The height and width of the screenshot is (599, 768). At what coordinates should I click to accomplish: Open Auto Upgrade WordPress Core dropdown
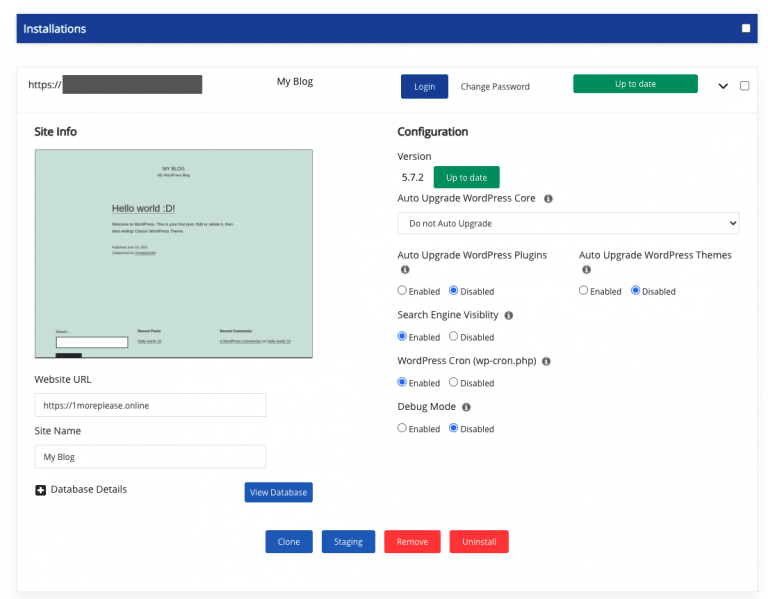(x=568, y=223)
